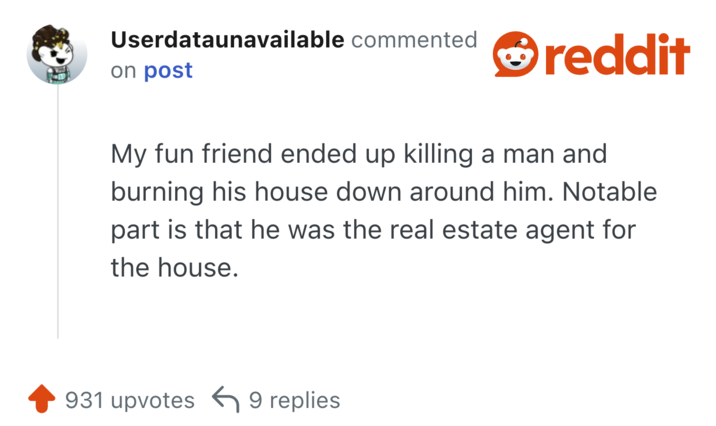The width and height of the screenshot is (716, 426).
Task: Click the line 'part is that he was'
Action: pyautogui.click(x=373, y=231)
